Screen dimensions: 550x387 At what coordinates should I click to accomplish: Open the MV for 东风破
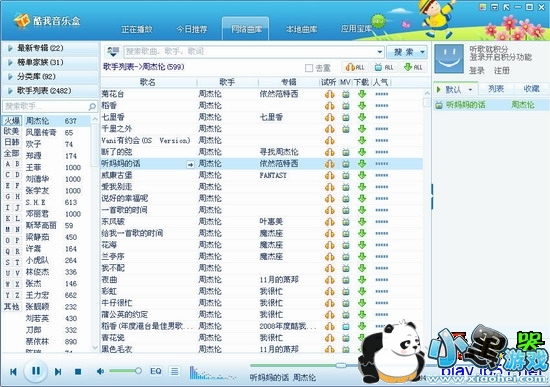[346, 222]
